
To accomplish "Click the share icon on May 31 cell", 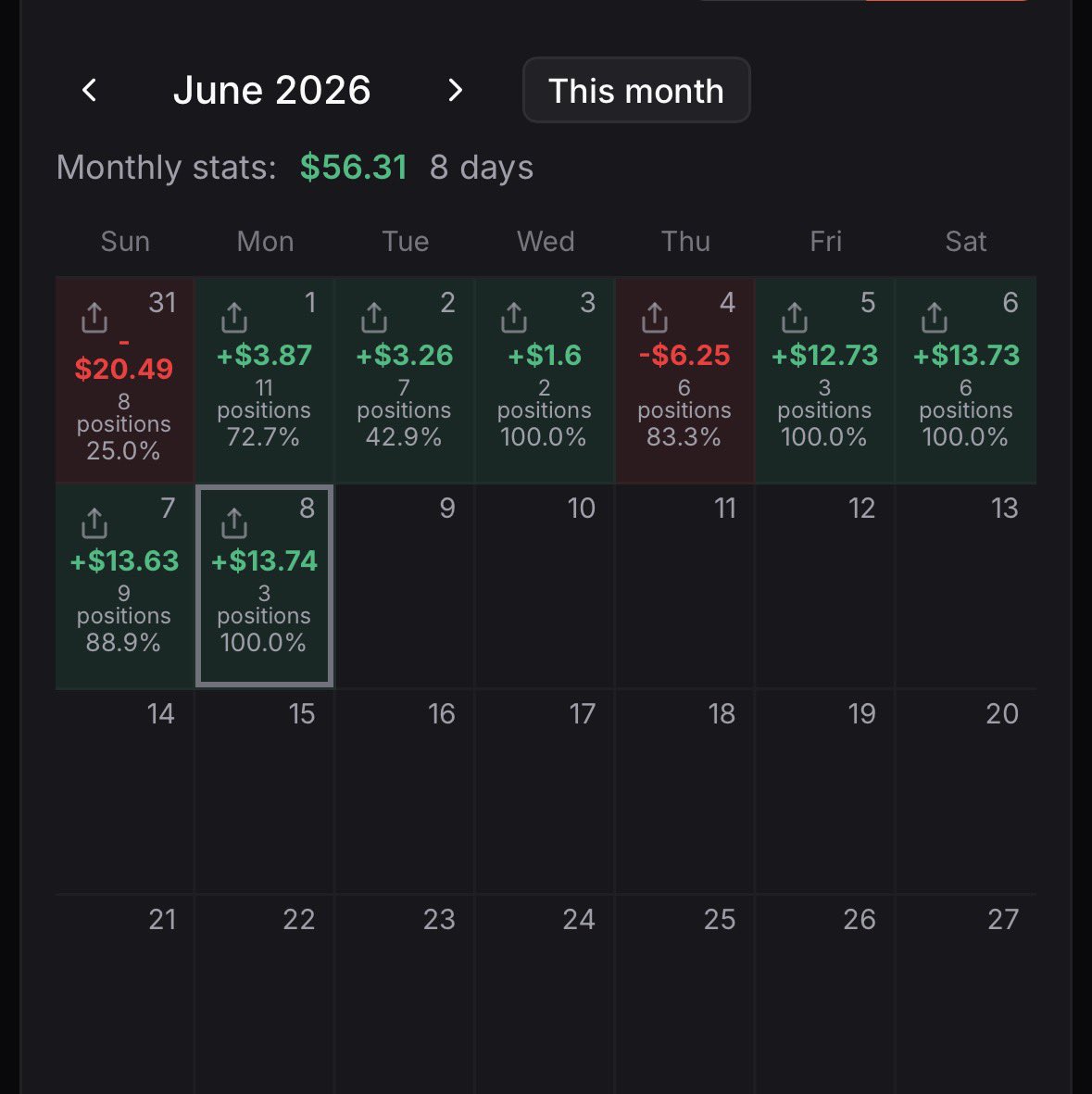I will tap(94, 318).
